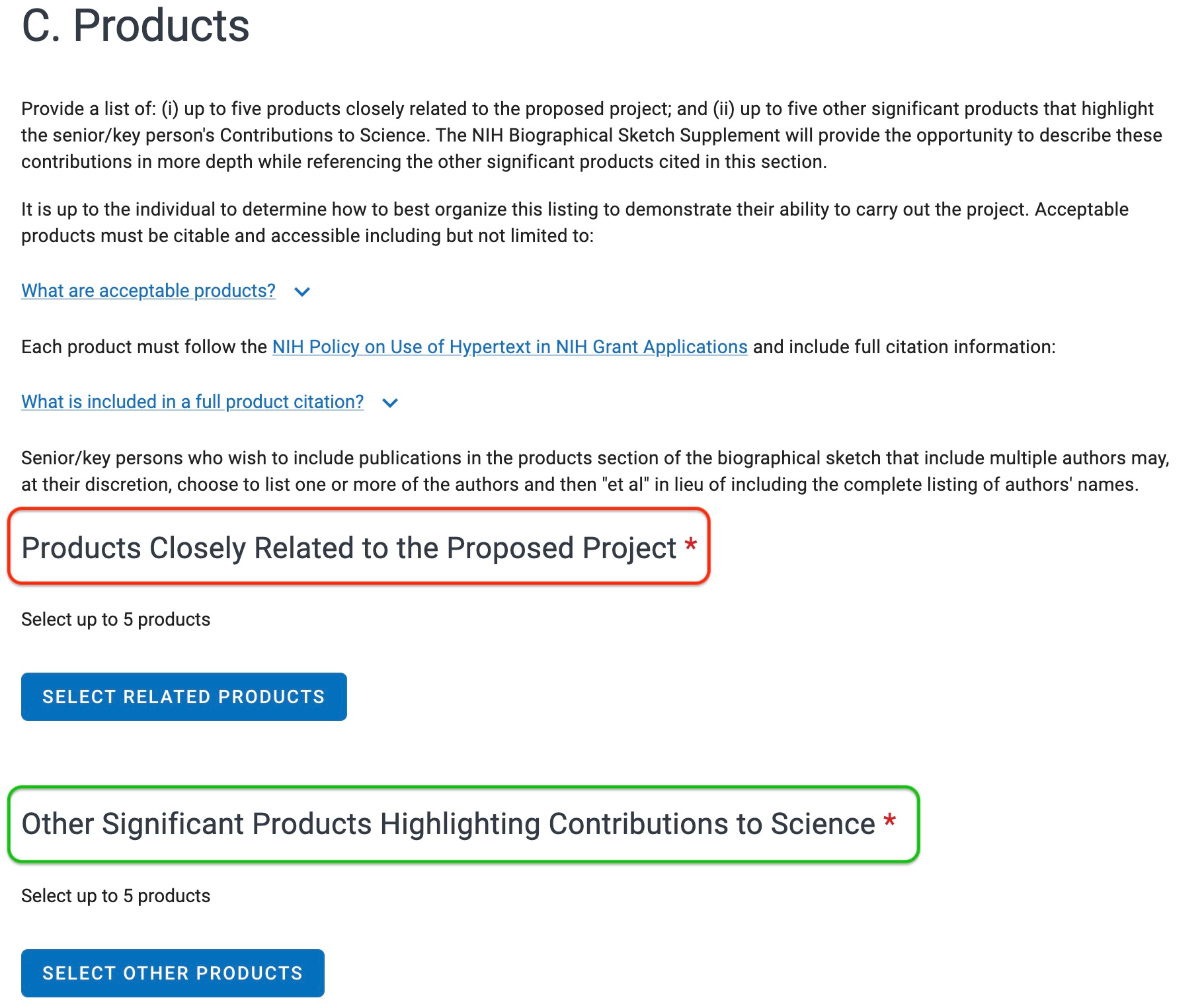Screen dimensions: 1204x1004
Task: Click 'Products Closely Related to the Proposed Project' heading
Action: tap(348, 548)
